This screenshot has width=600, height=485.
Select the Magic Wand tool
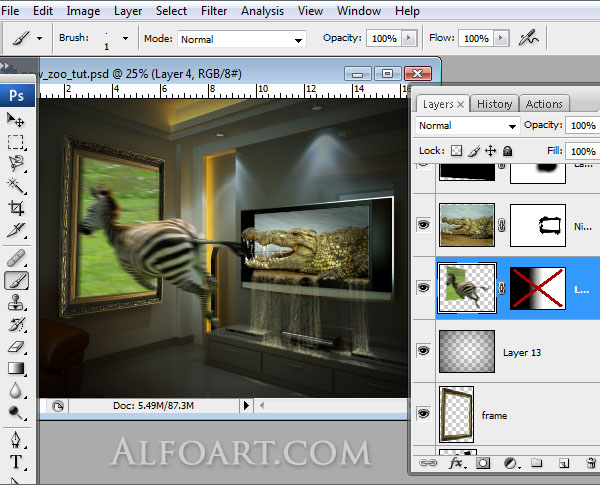tap(15, 186)
